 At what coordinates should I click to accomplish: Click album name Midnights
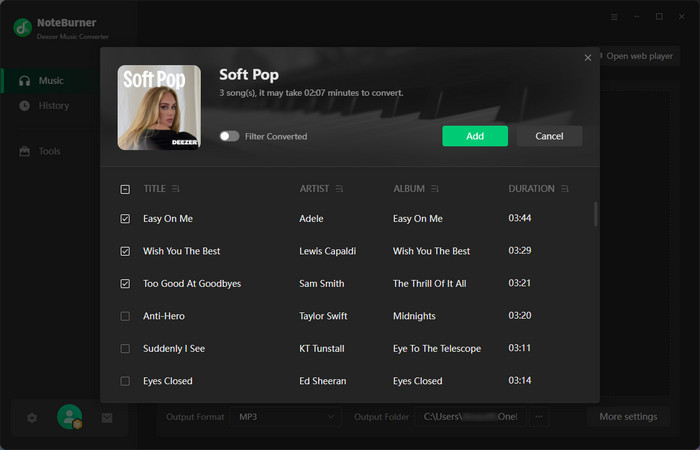point(414,316)
